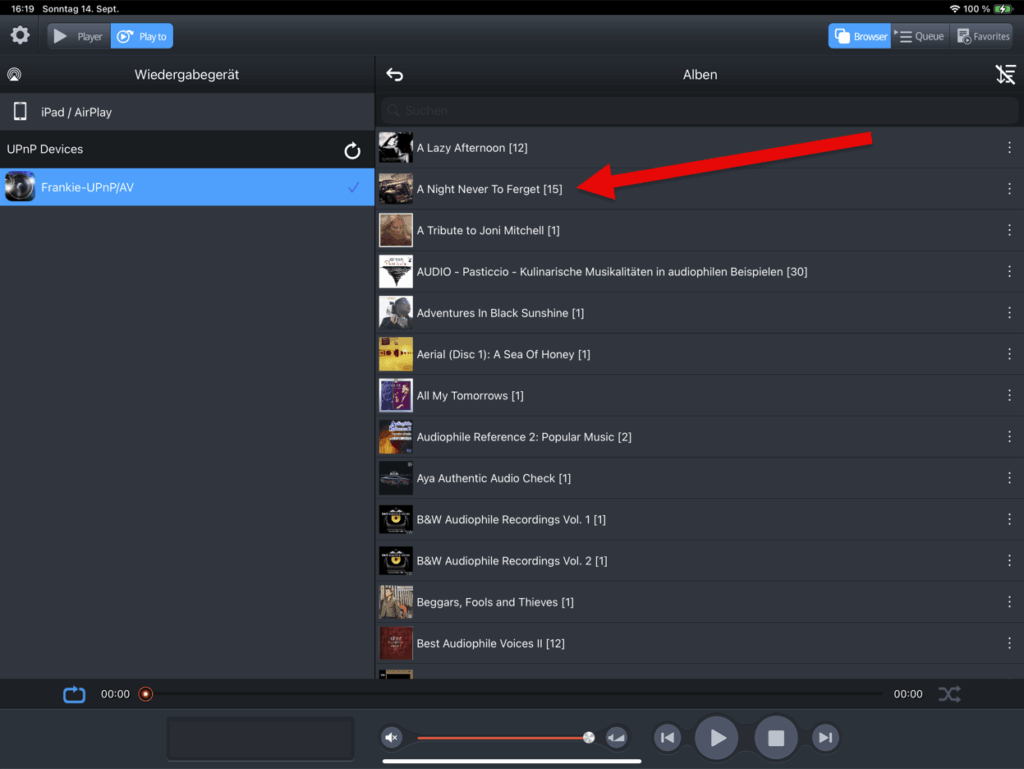Open album A Night Never To Forget
The height and width of the screenshot is (769, 1024).
489,189
